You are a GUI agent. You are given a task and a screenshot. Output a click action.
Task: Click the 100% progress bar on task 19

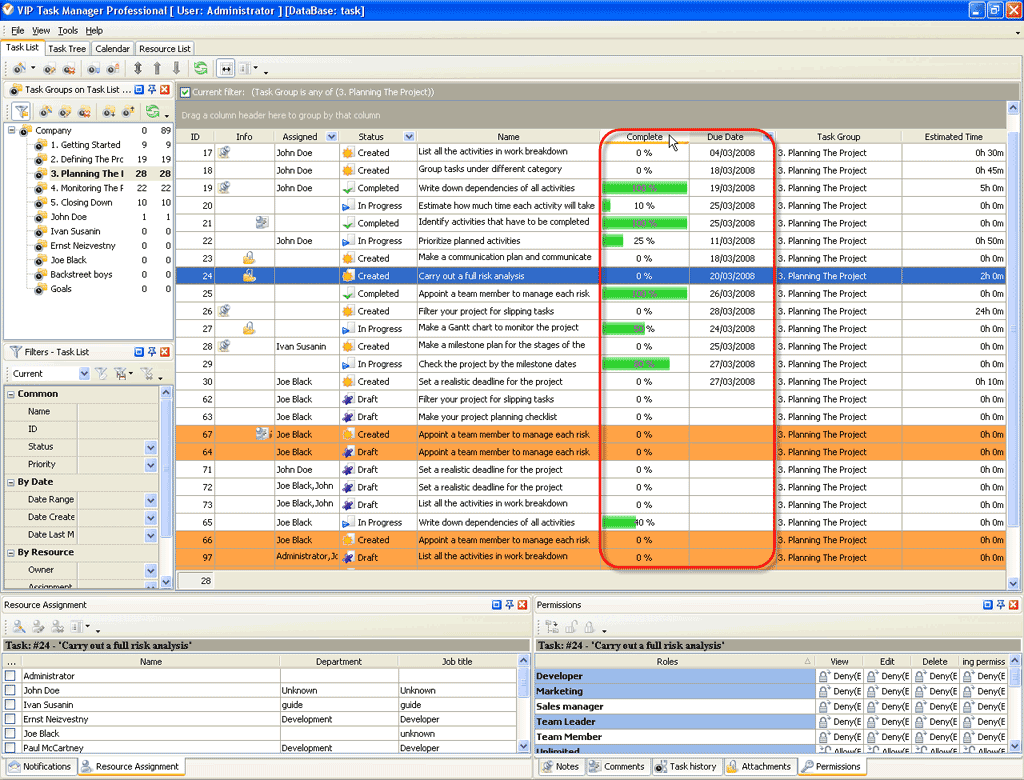(645, 187)
